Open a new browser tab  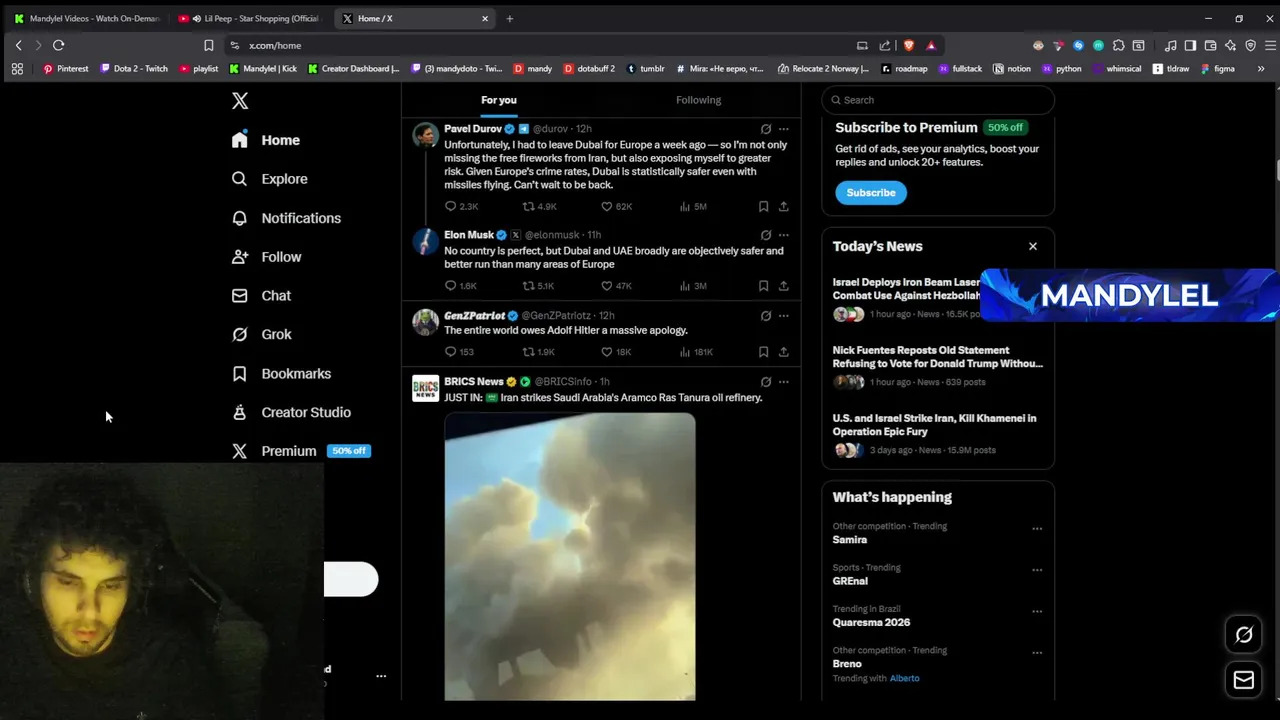click(x=509, y=18)
